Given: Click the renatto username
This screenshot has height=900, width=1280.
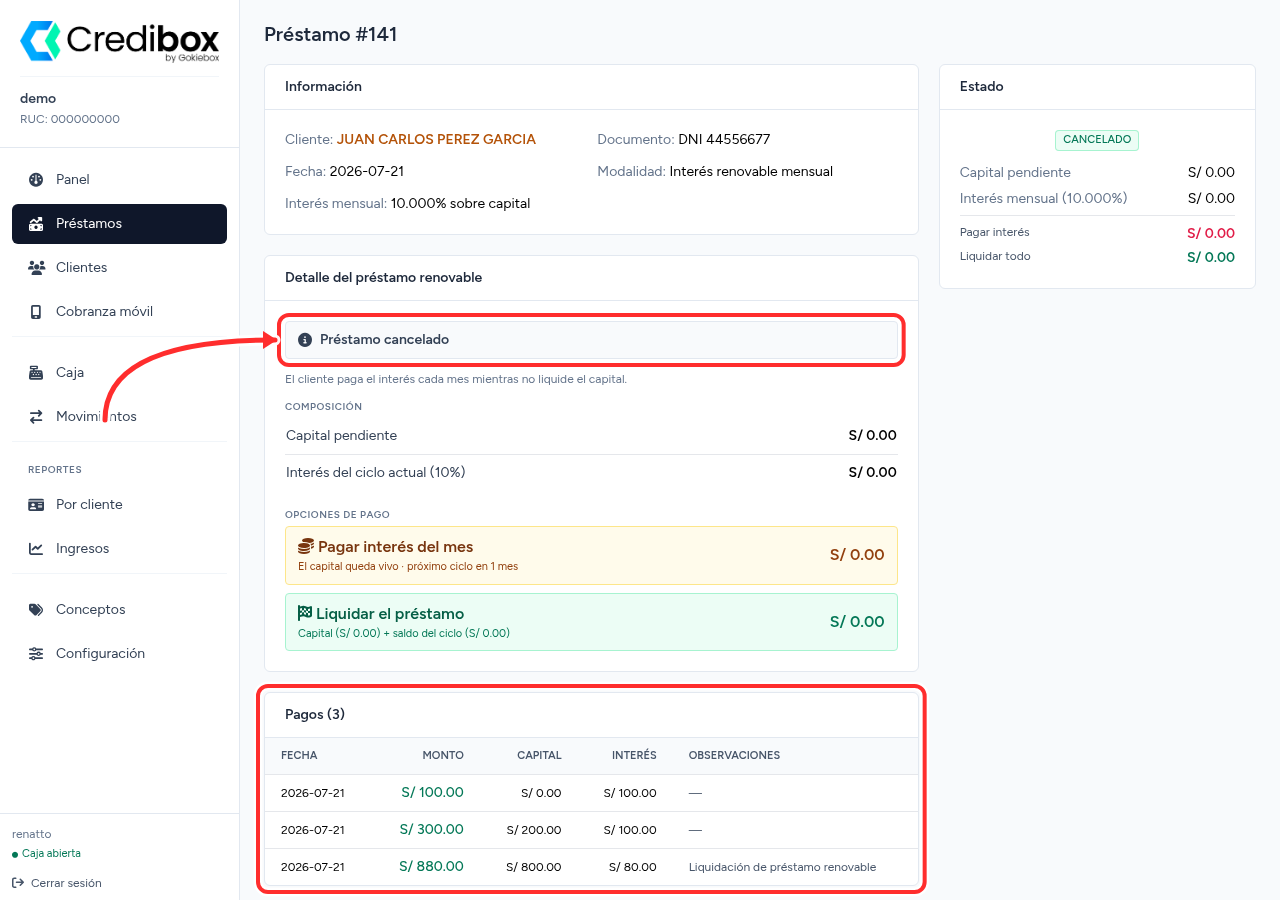Looking at the screenshot, I should [x=31, y=834].
